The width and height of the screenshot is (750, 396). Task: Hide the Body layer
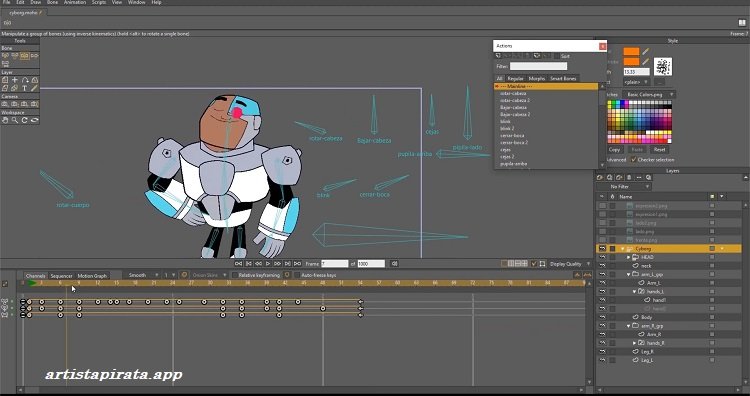click(x=602, y=317)
